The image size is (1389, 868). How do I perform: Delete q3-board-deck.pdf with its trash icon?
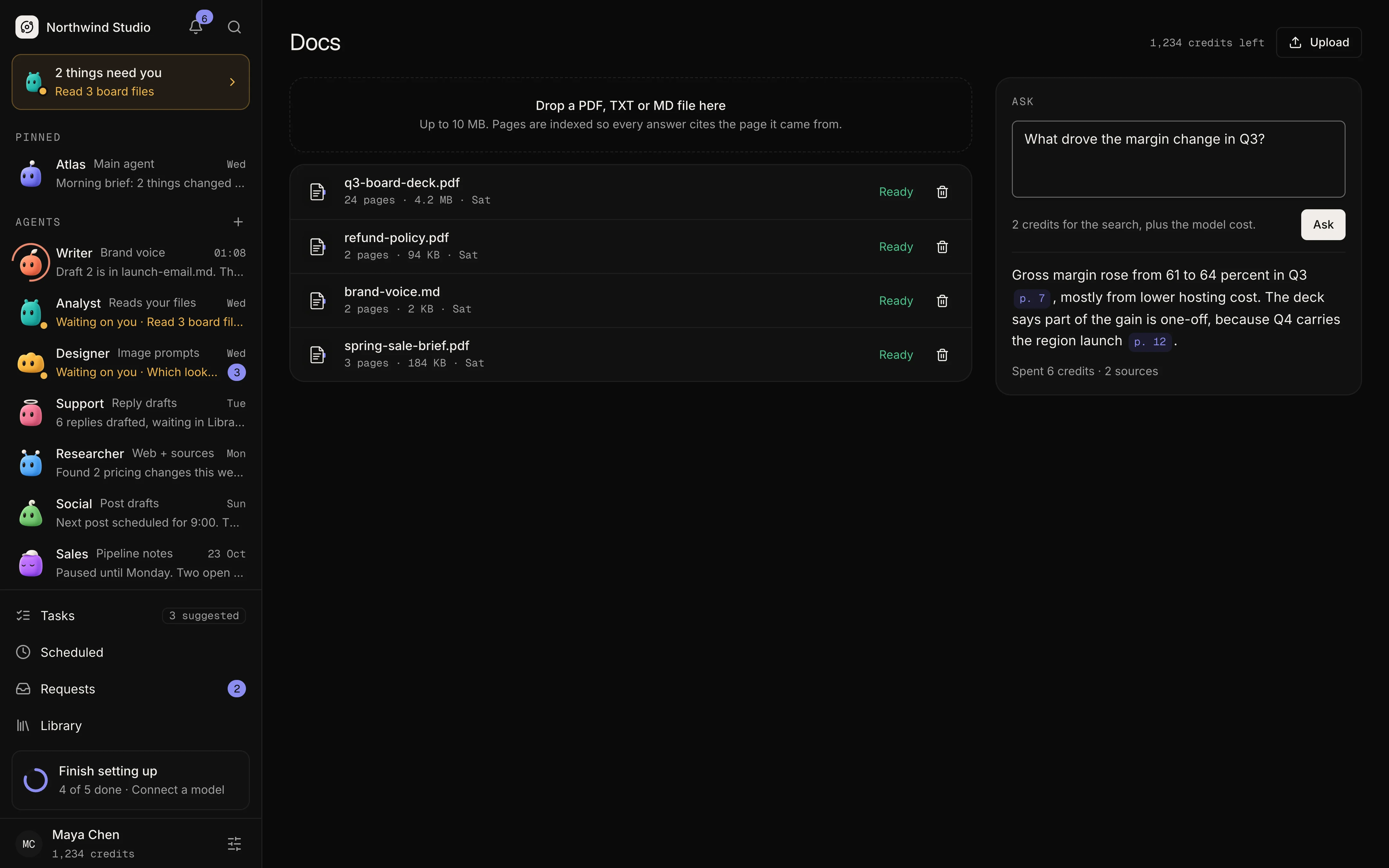tap(942, 192)
